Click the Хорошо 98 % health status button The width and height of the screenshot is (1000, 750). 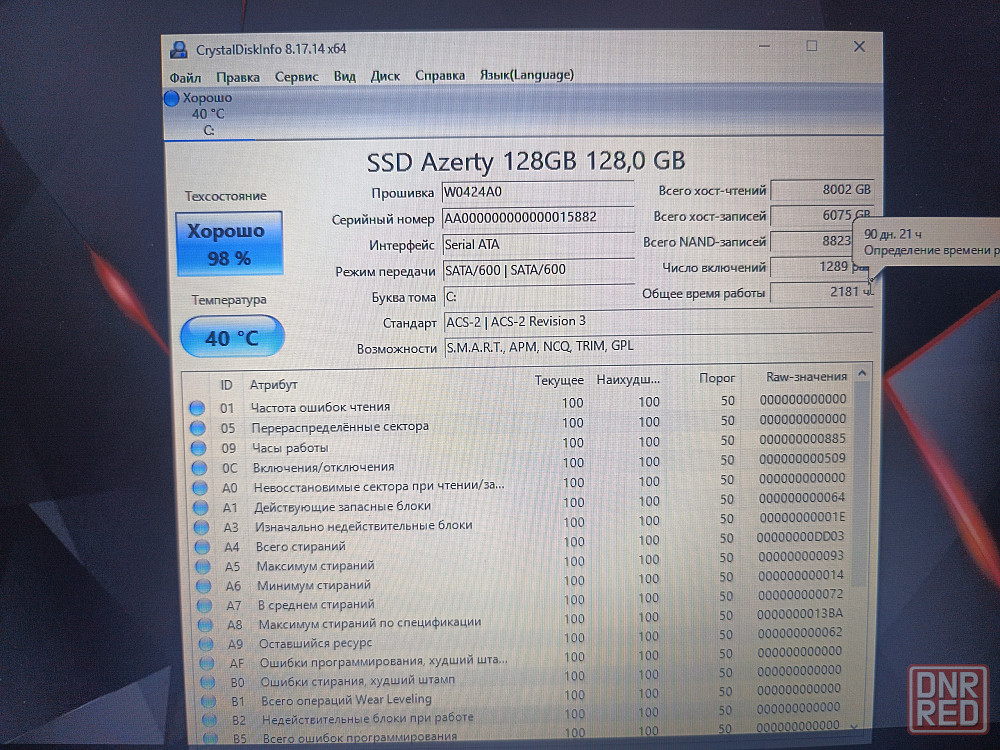[x=229, y=244]
